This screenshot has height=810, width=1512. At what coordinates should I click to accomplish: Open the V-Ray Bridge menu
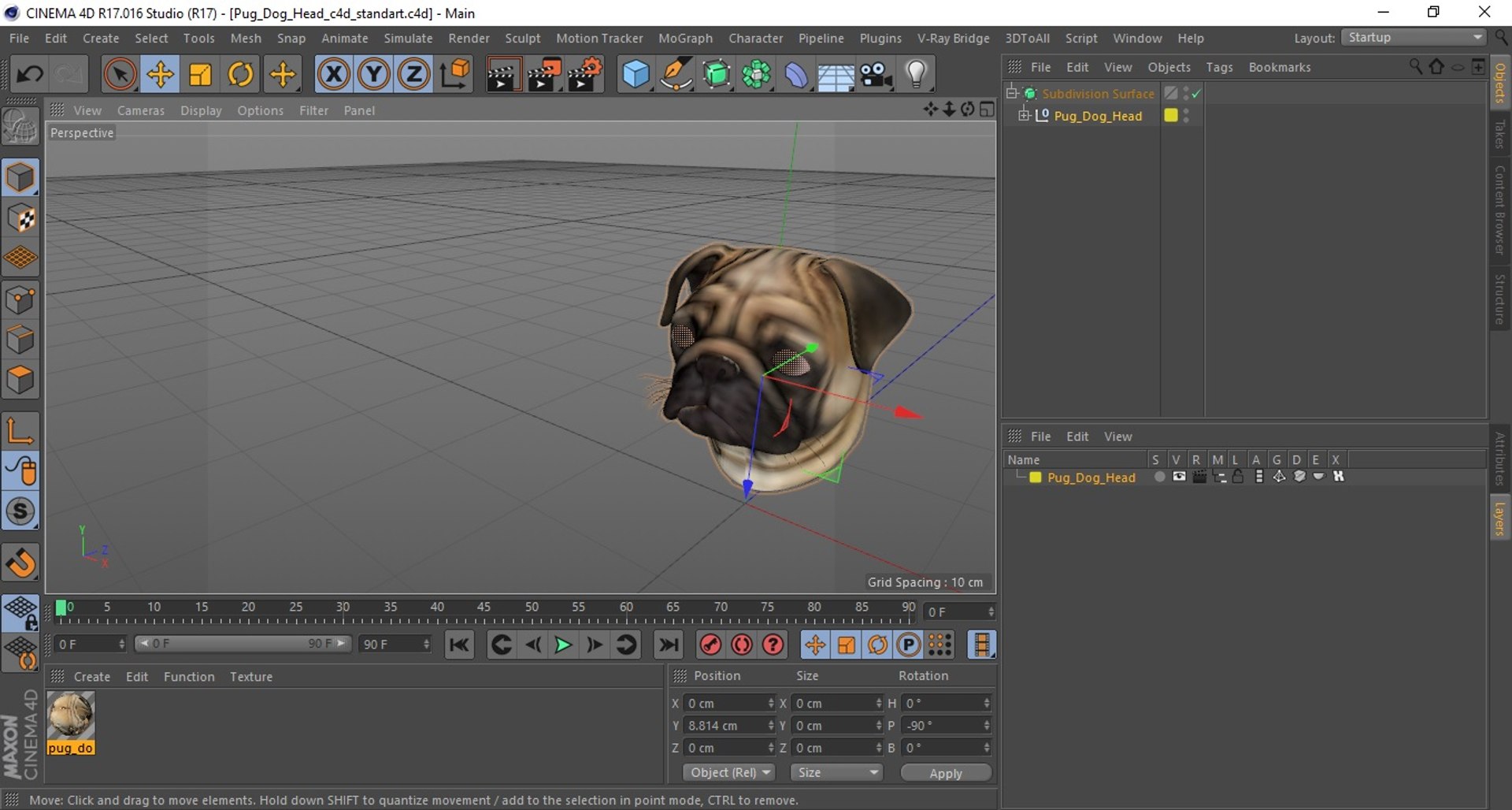tap(953, 38)
